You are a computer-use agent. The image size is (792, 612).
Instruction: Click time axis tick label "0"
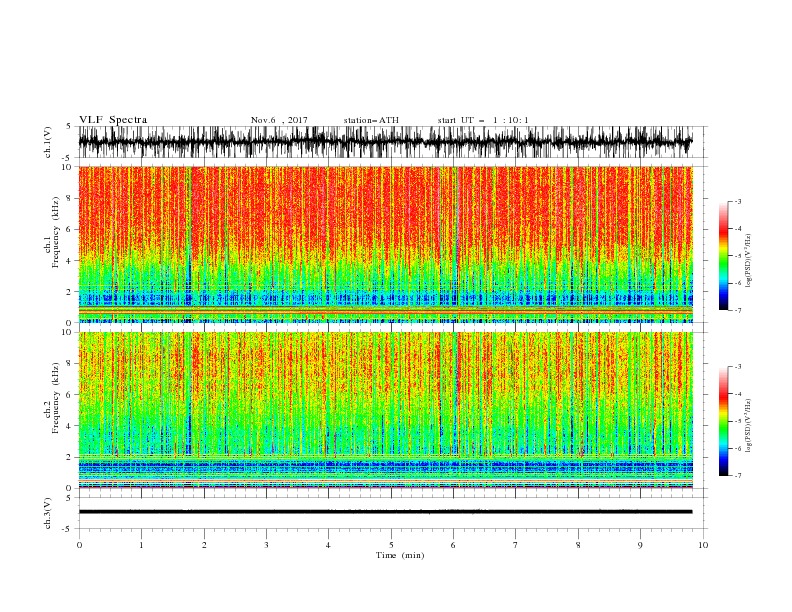(x=79, y=545)
